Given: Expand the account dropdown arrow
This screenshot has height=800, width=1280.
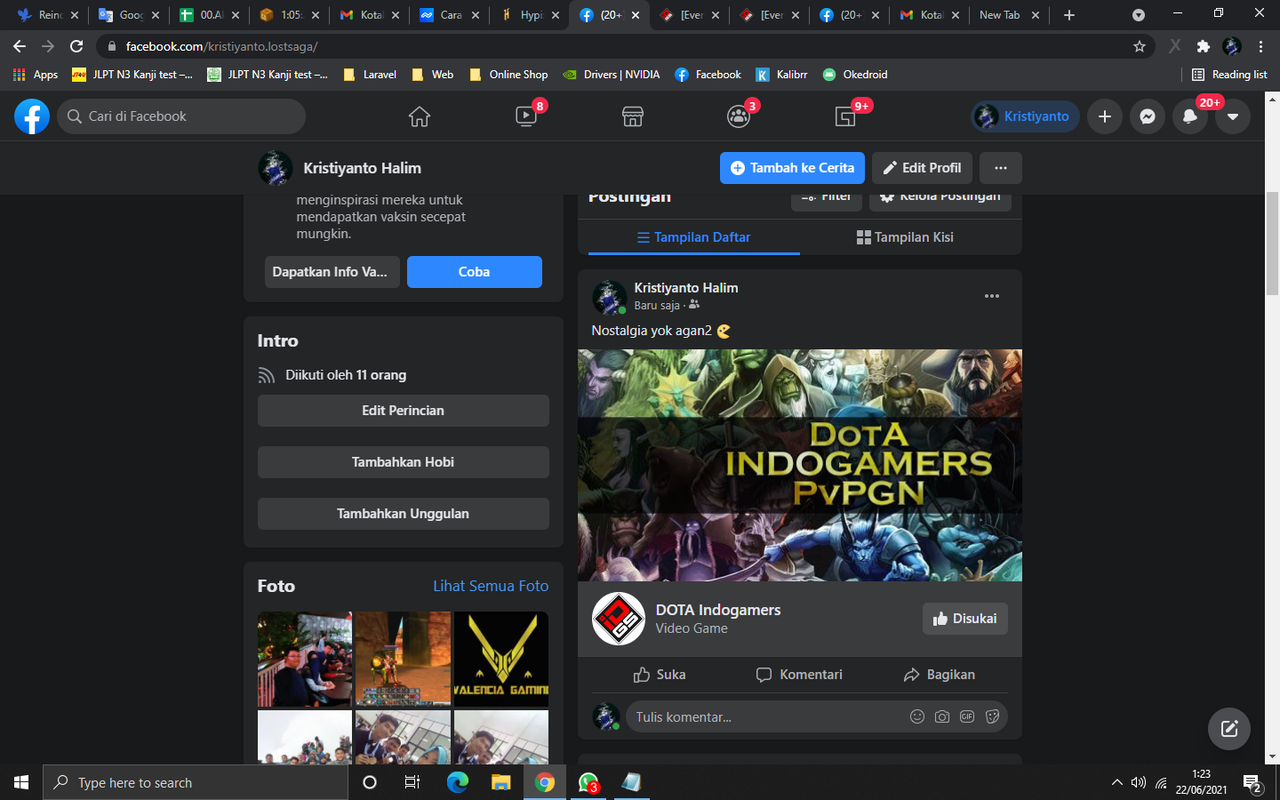Looking at the screenshot, I should pyautogui.click(x=1233, y=116).
